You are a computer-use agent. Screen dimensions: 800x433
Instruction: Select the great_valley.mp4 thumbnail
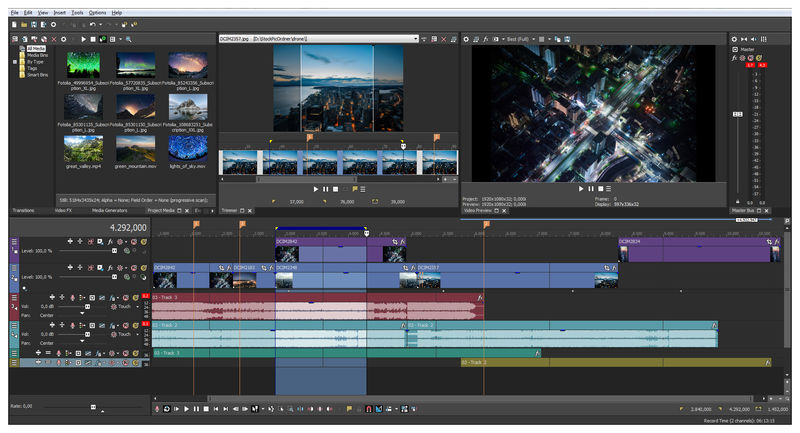83,148
